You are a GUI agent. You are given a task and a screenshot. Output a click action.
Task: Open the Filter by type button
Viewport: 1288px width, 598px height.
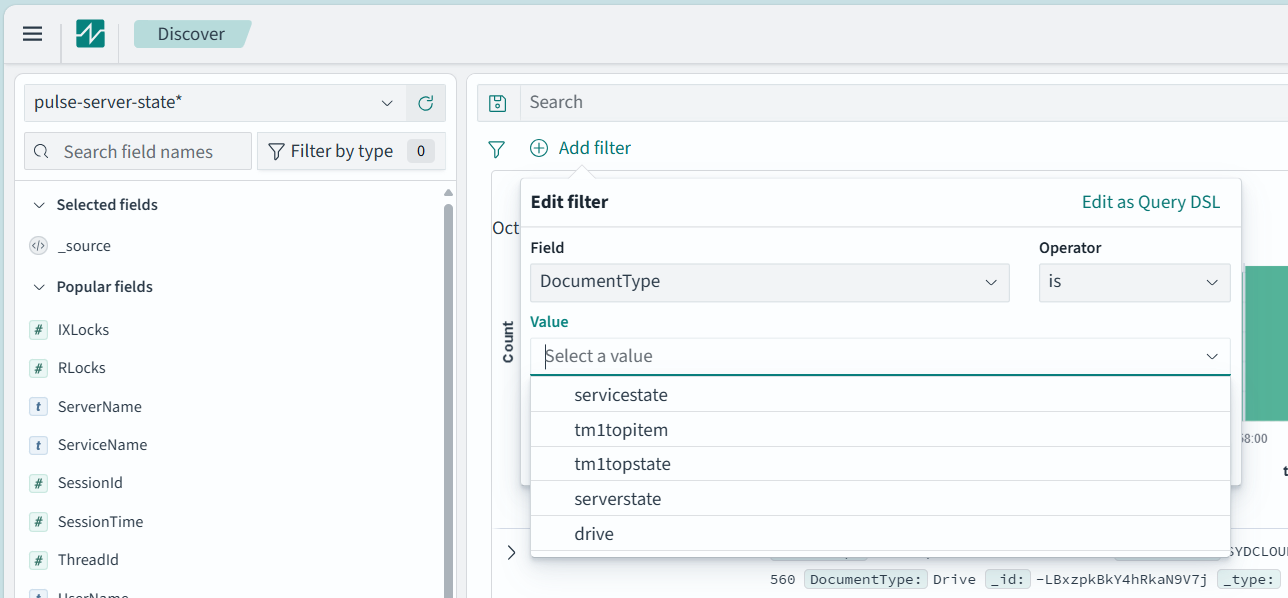(351, 151)
